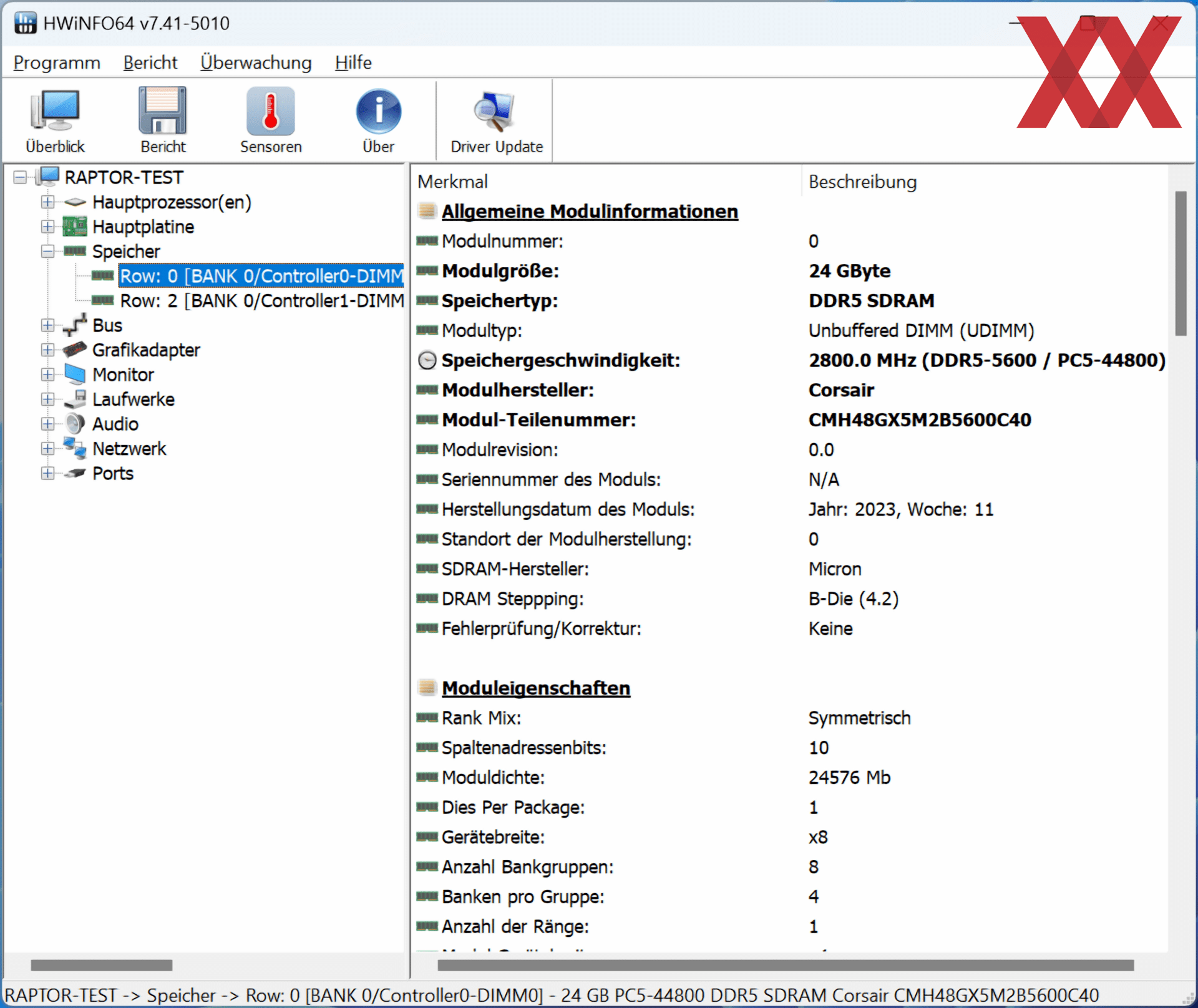Expand the Netzwerk tree node
1198x1008 pixels.
pos(47,449)
